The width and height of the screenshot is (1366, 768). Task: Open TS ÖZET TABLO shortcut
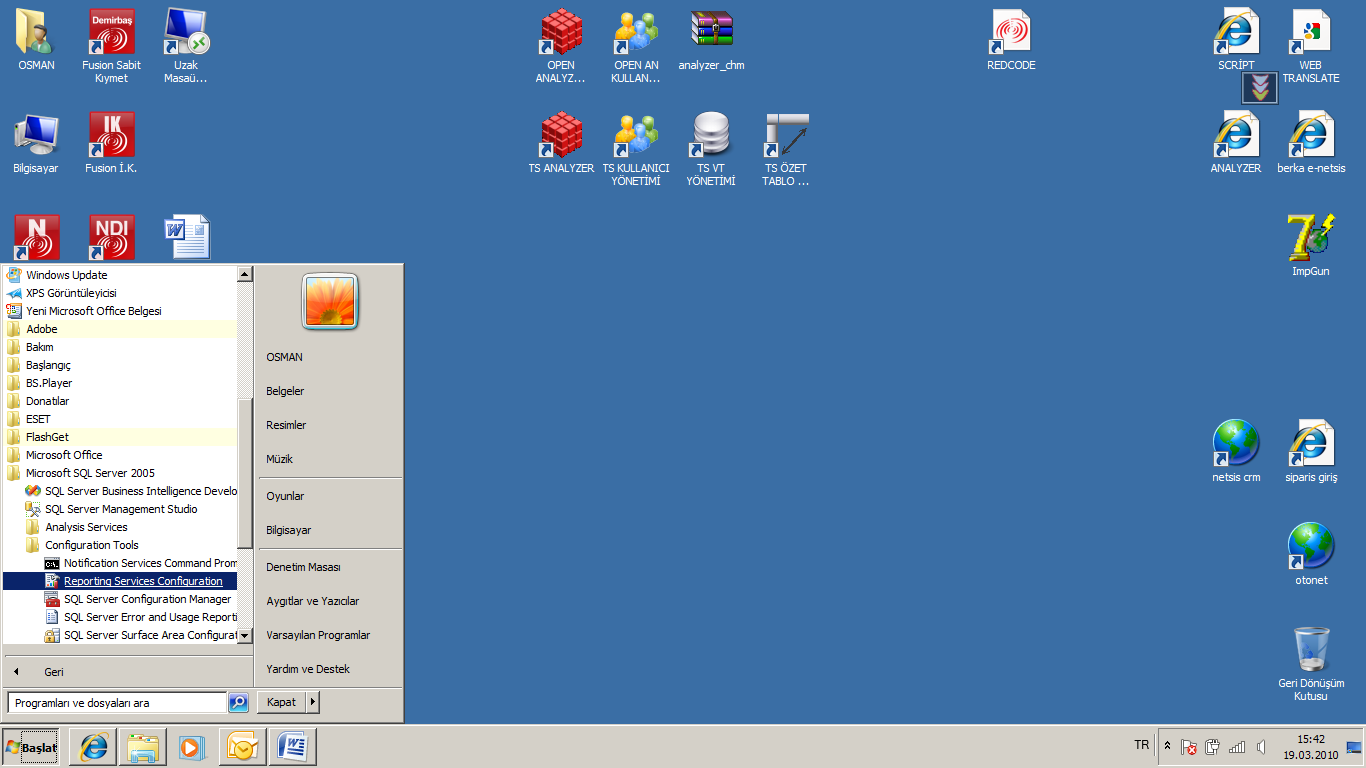(786, 135)
